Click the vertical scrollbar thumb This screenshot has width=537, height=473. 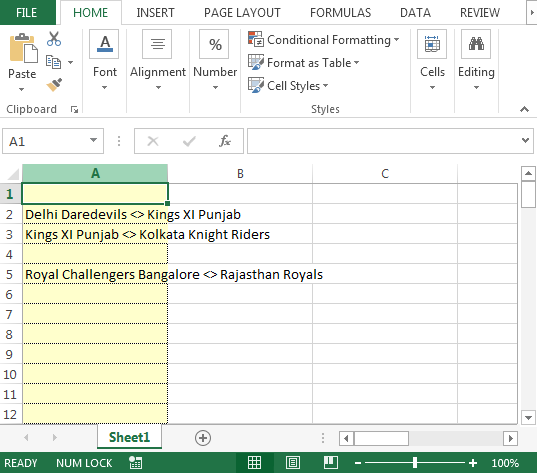pos(528,195)
